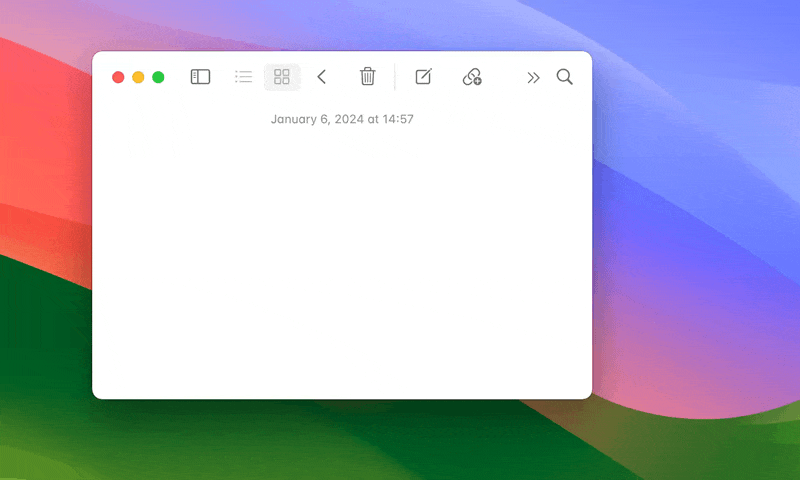Go back with the chevron arrow
Viewport: 800px width, 480px height.
point(321,77)
